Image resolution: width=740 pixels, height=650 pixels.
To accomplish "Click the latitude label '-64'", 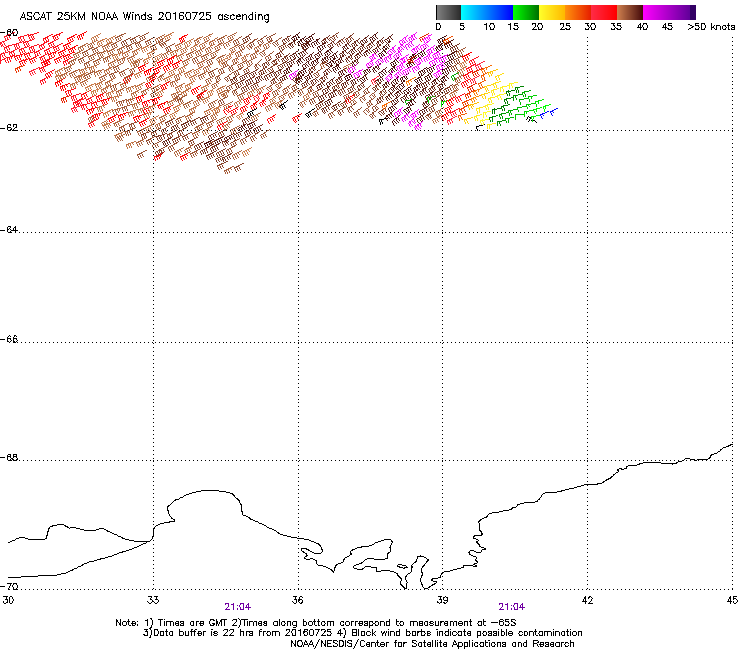I will [9, 230].
